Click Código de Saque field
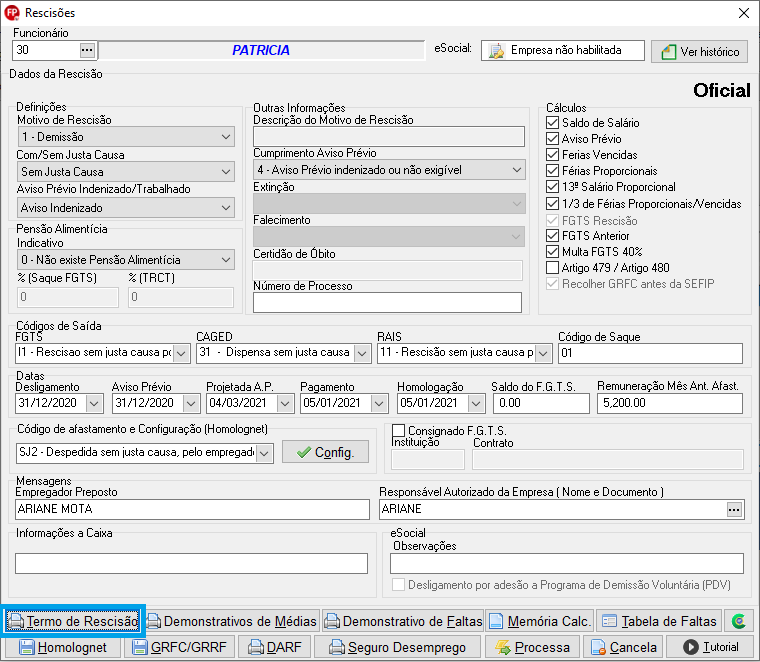Screen dimensions: 760x662 coord(650,353)
